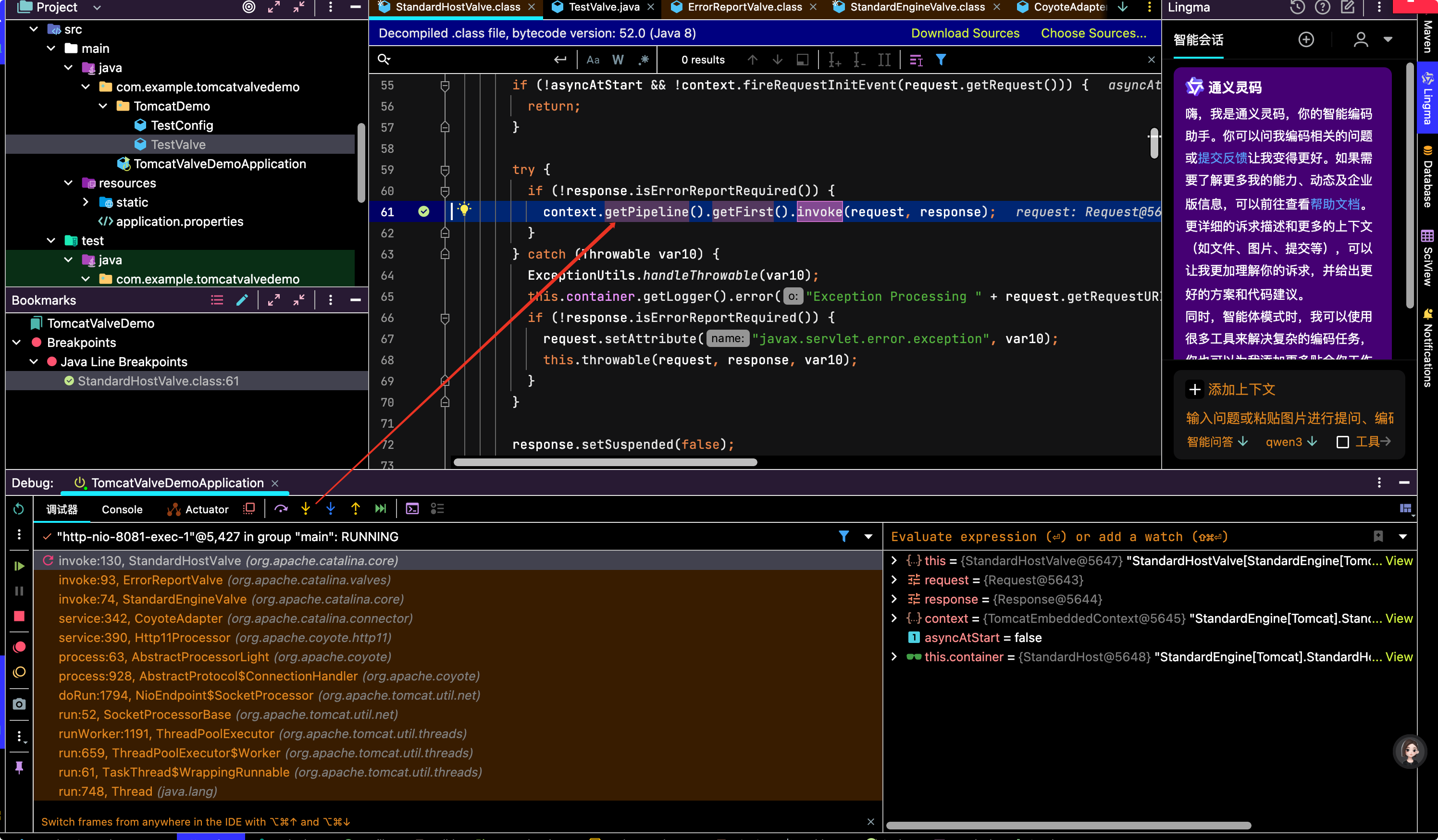Click the Download Sources link
Image resolution: width=1438 pixels, height=840 pixels.
[965, 33]
